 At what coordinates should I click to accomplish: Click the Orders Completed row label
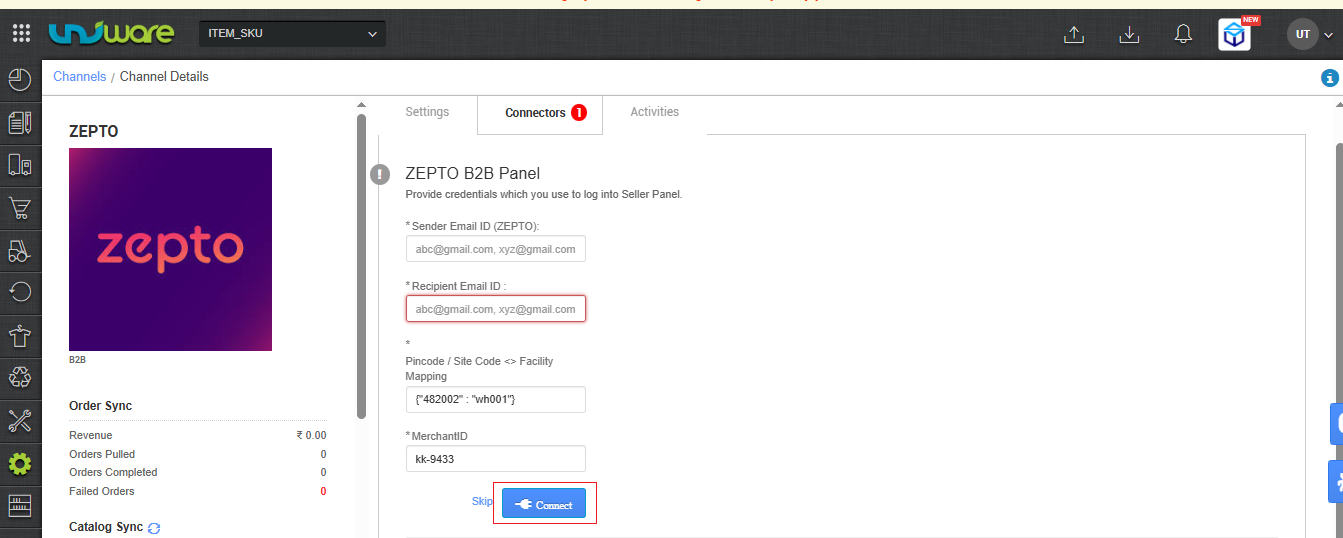(x=113, y=472)
